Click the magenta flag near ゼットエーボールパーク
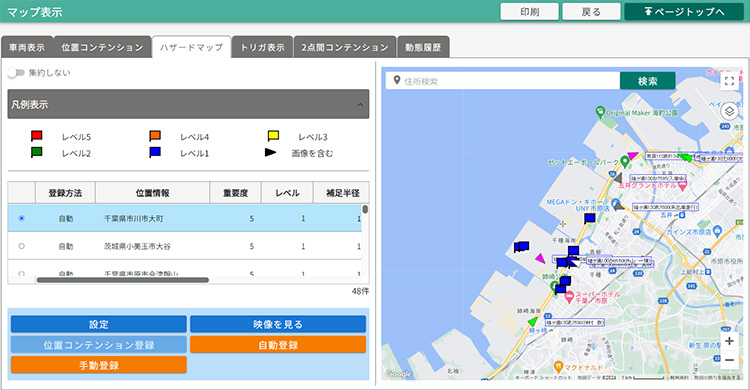The image size is (750, 390). point(632,156)
